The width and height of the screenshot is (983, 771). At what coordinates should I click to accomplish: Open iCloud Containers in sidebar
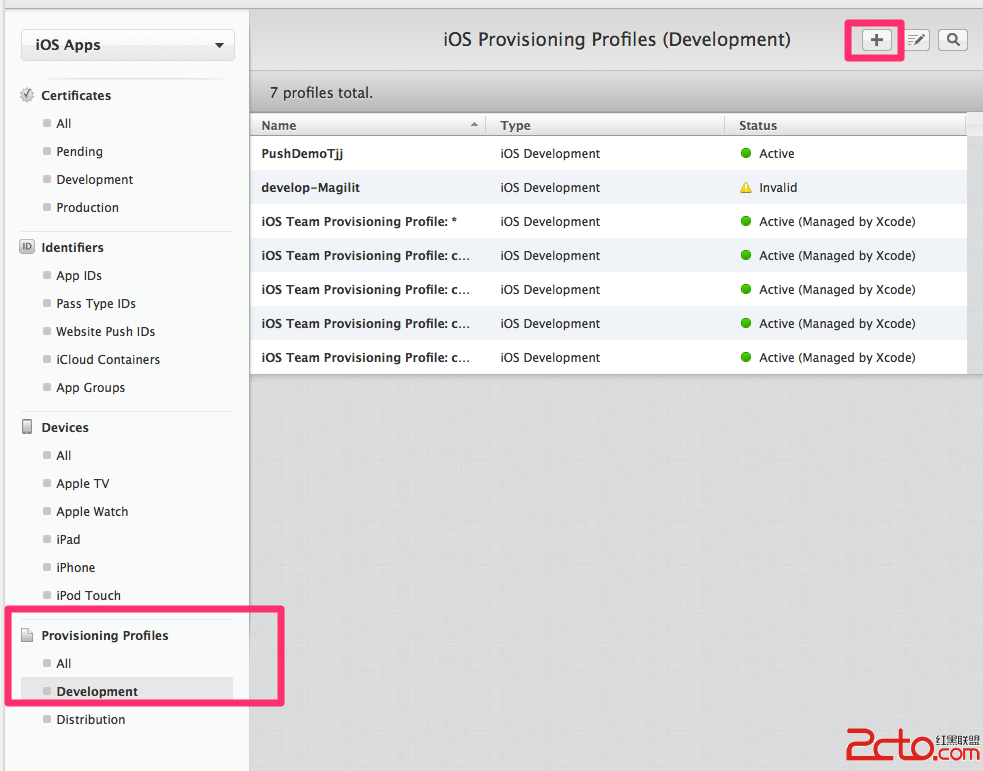click(108, 359)
